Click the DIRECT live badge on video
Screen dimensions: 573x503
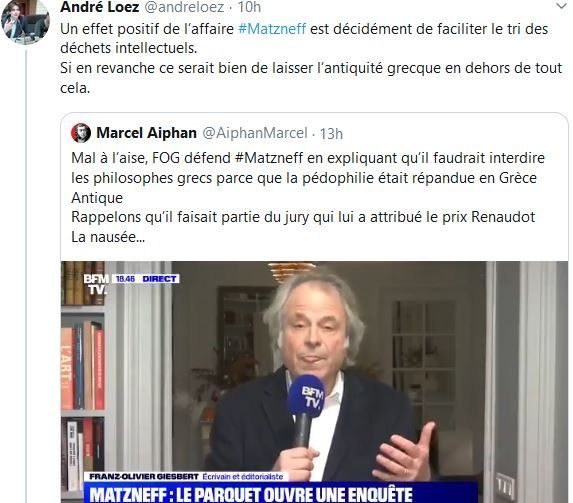pos(159,279)
